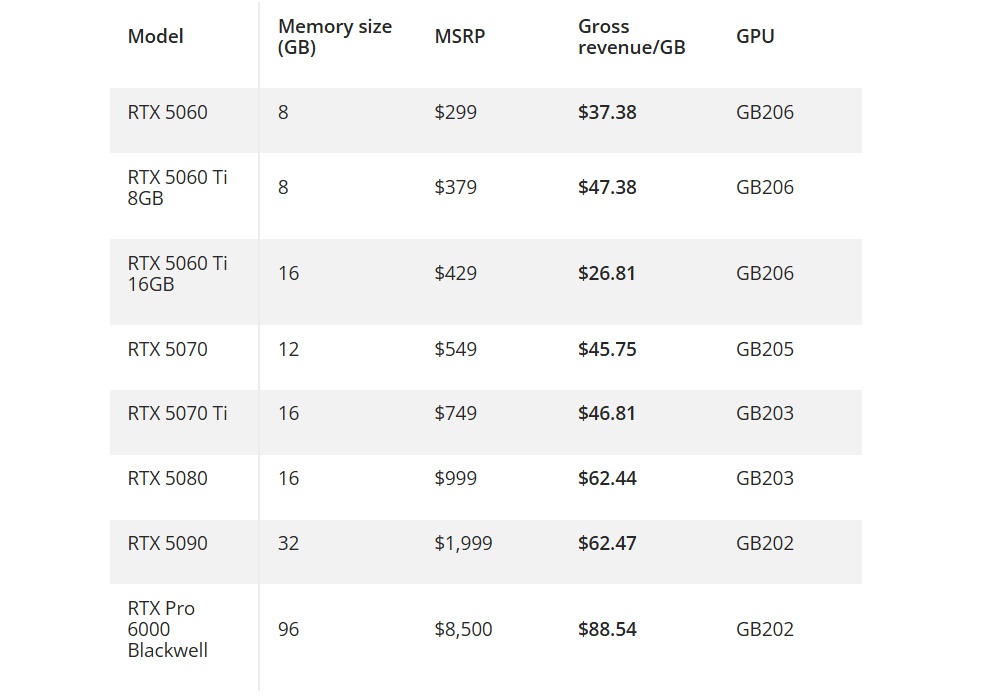1000x697 pixels.
Task: Click the $8,500 MSRP value
Action: tap(463, 629)
